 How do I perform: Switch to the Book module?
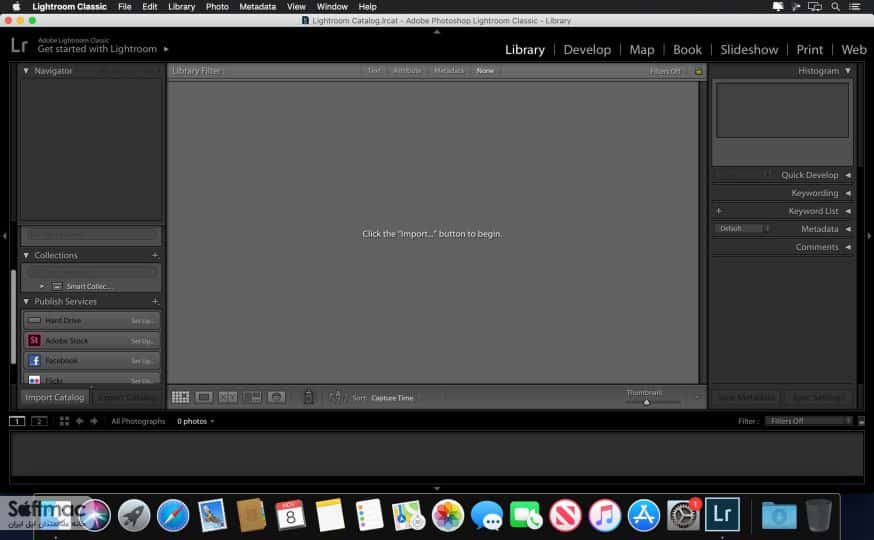[x=687, y=50]
